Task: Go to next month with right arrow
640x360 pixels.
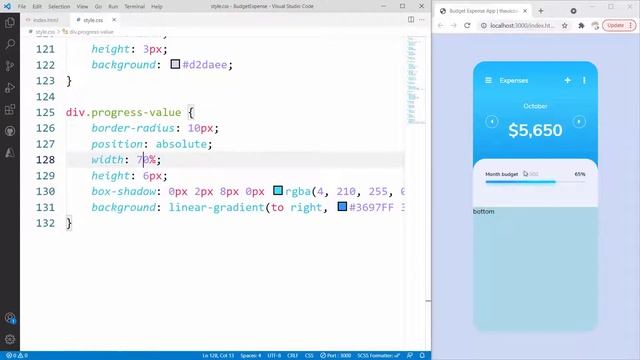Action: tap(579, 122)
